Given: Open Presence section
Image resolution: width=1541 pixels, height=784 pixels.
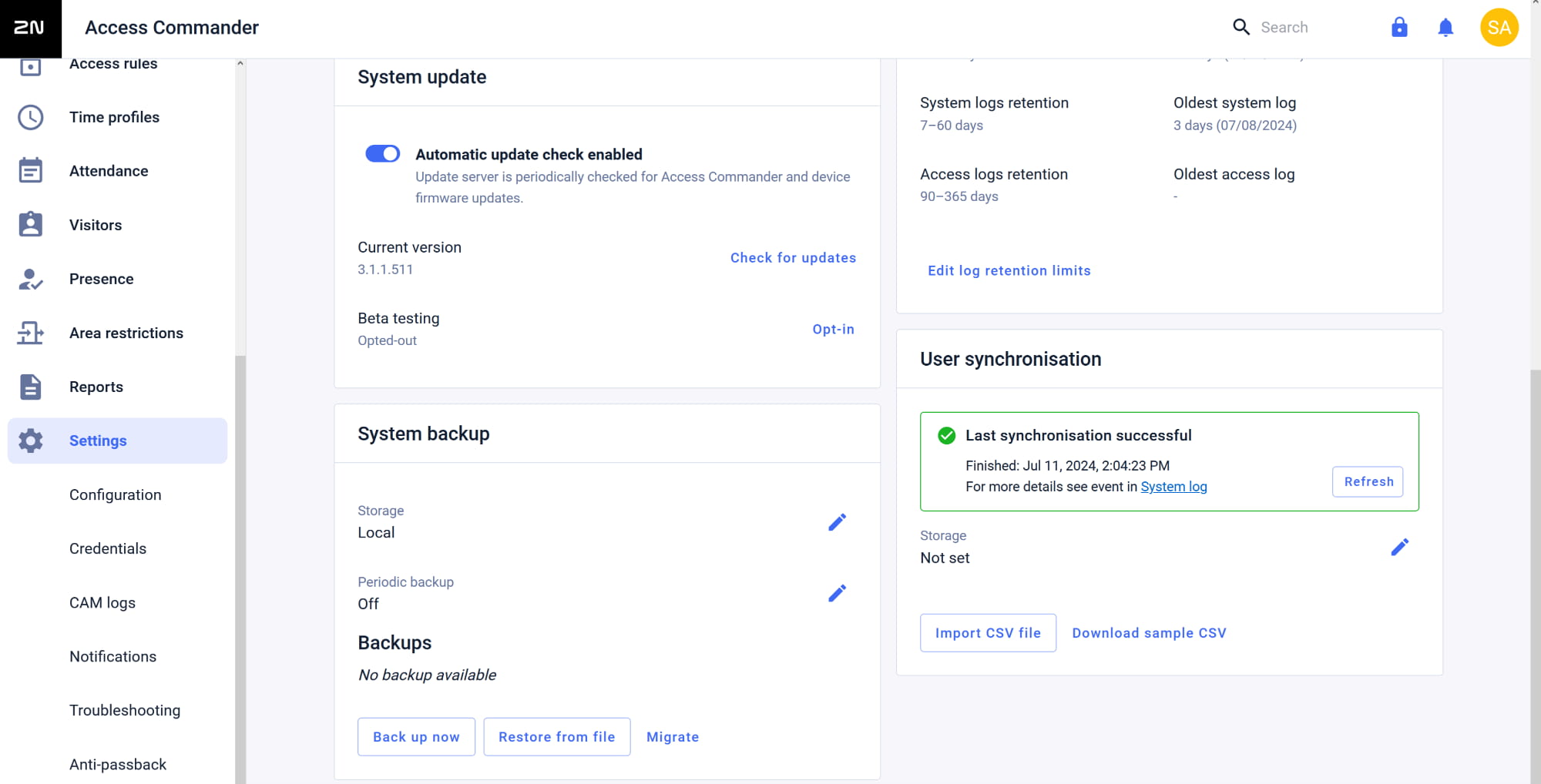Looking at the screenshot, I should click(x=101, y=279).
